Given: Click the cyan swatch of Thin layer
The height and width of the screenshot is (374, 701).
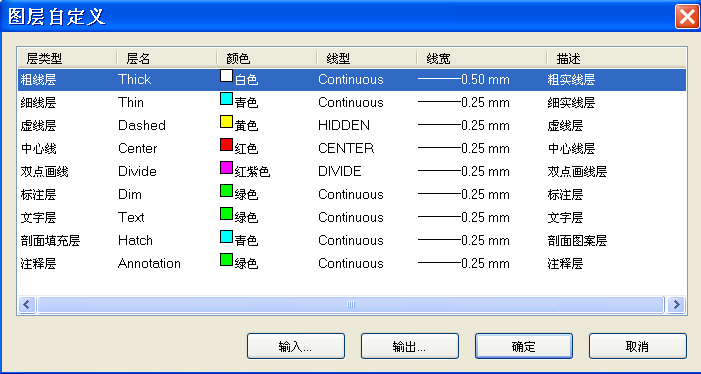Looking at the screenshot, I should pyautogui.click(x=226, y=98).
